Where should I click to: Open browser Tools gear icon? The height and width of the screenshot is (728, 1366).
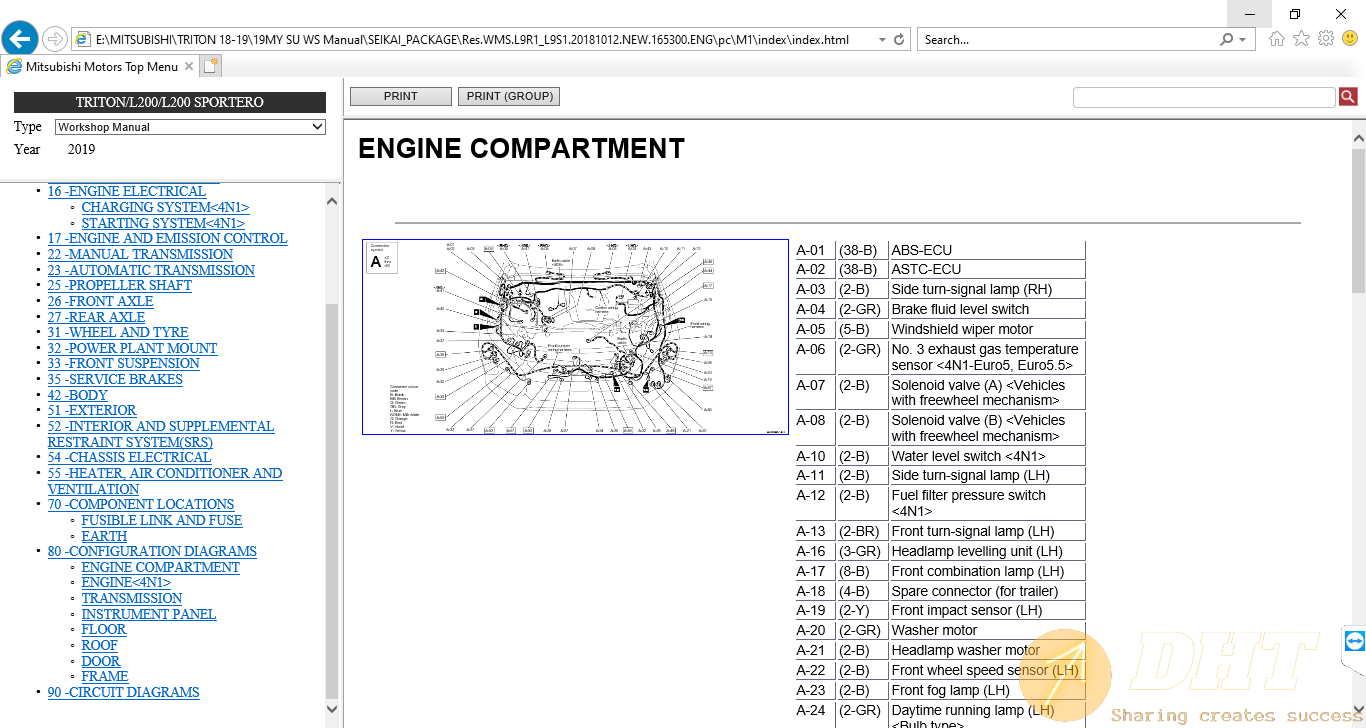point(1326,39)
